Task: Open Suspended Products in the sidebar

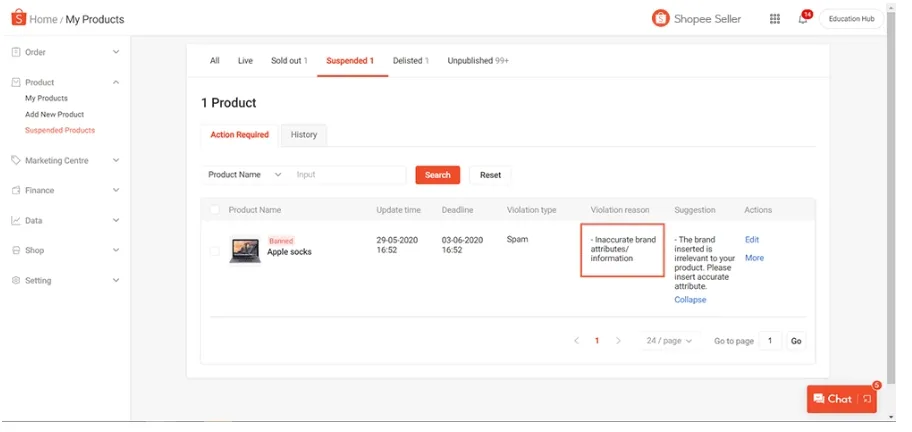Action: 60,130
